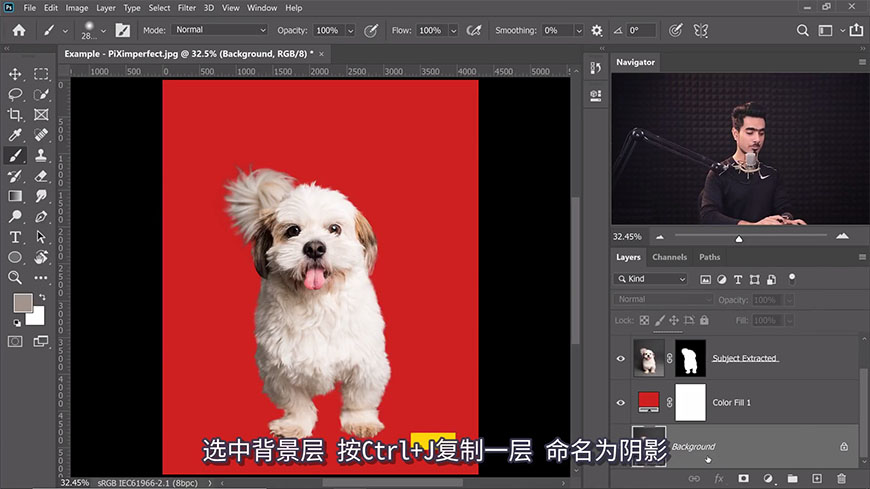Open the tool preset picker arrow
Image resolution: width=870 pixels, height=489 pixels.
click(x=65, y=31)
